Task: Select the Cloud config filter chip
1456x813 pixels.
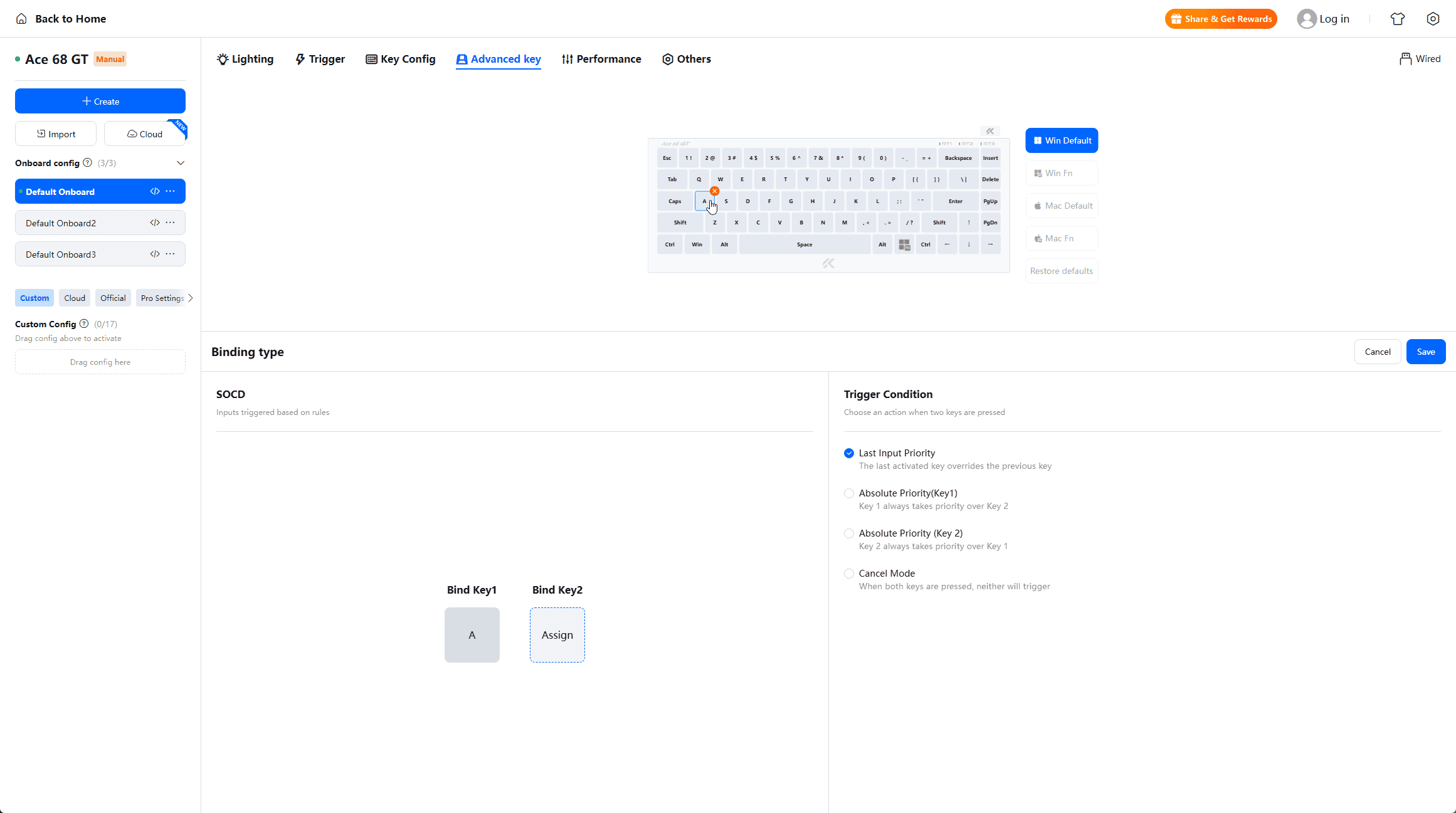Action: tap(75, 298)
